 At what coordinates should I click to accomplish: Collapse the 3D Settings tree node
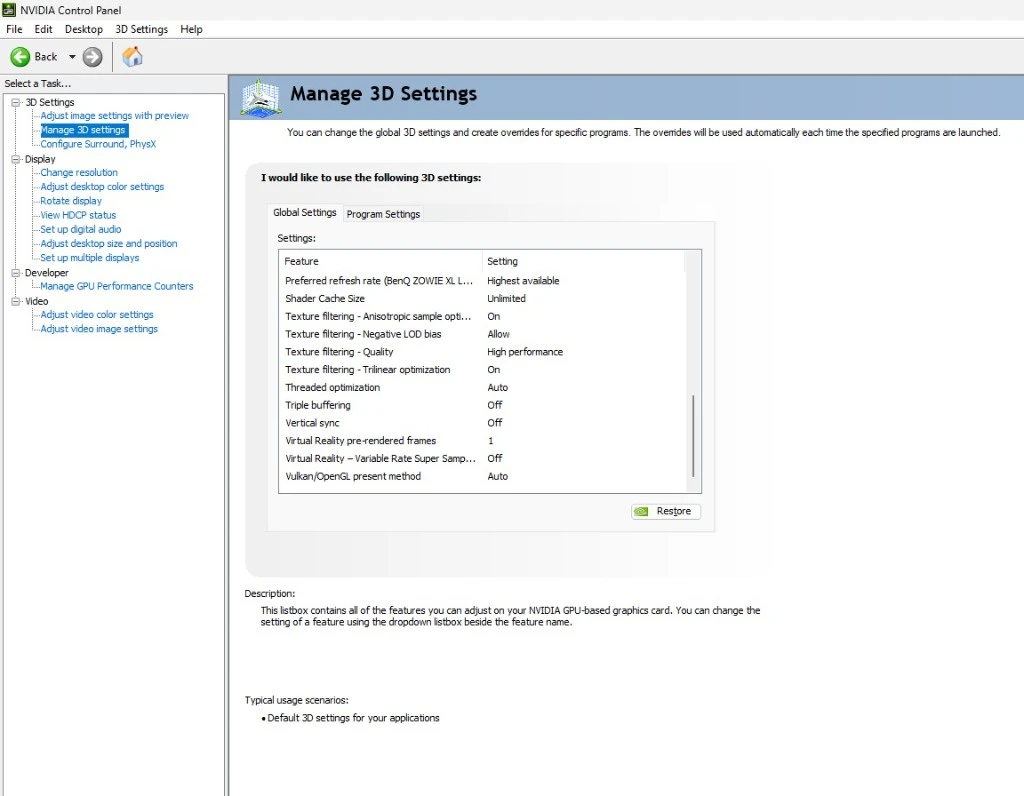click(16, 103)
